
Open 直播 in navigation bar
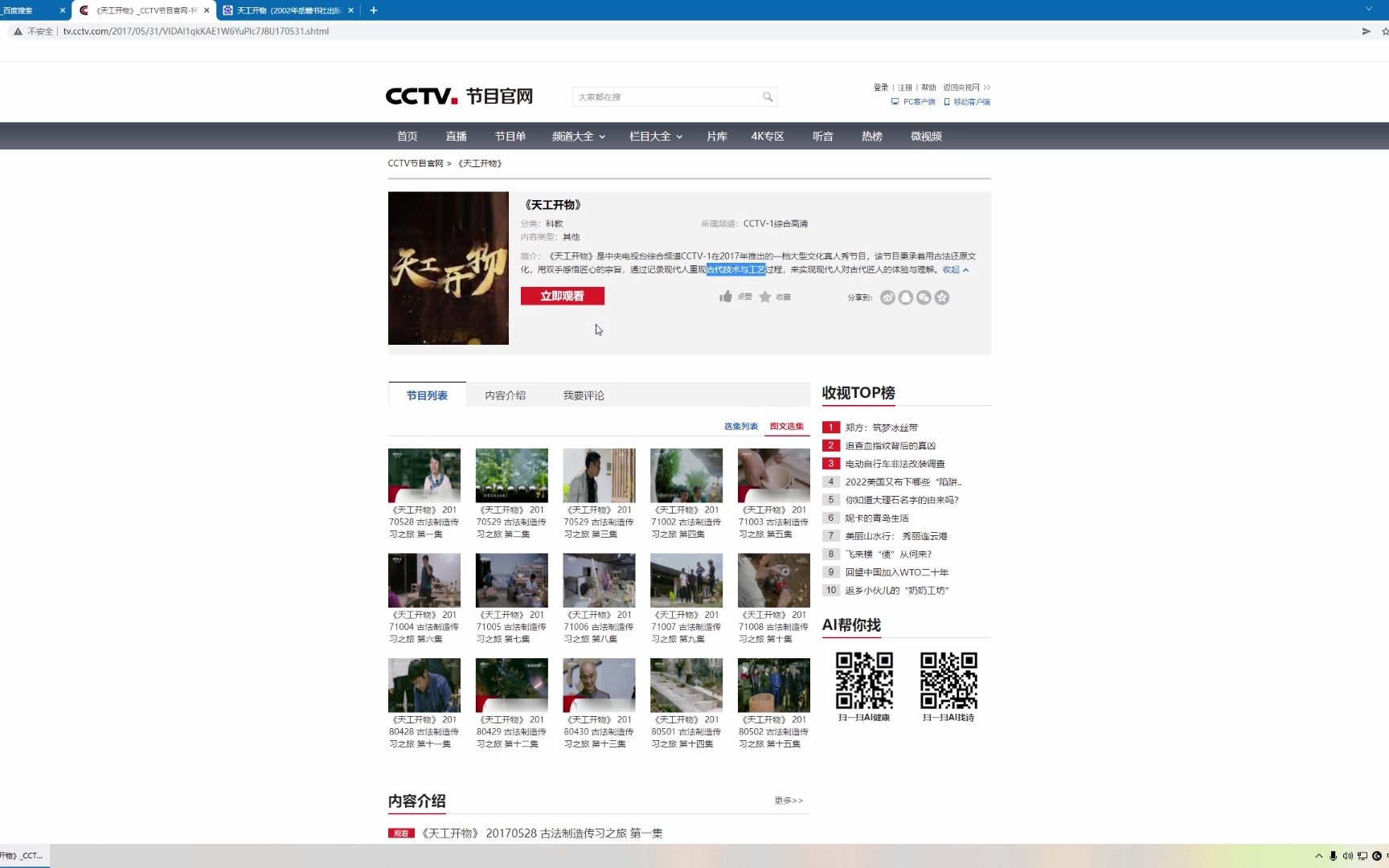[457, 137]
